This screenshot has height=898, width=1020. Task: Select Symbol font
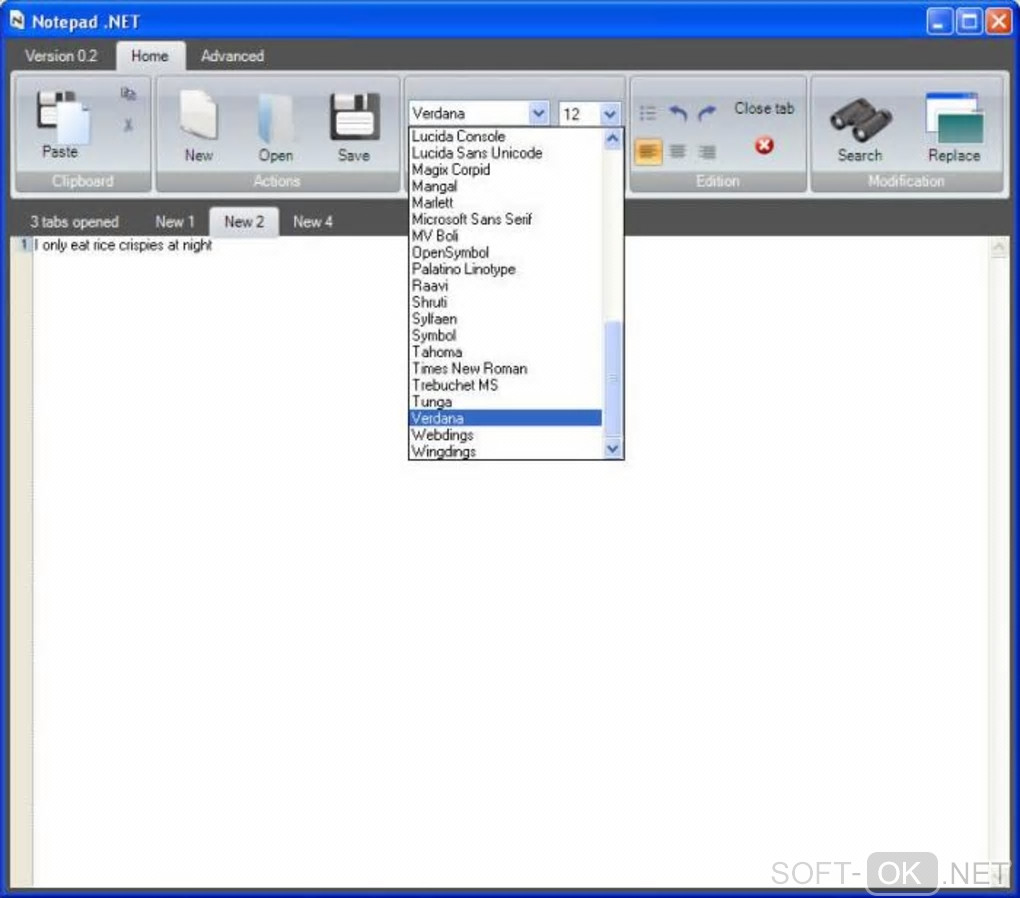[506, 335]
